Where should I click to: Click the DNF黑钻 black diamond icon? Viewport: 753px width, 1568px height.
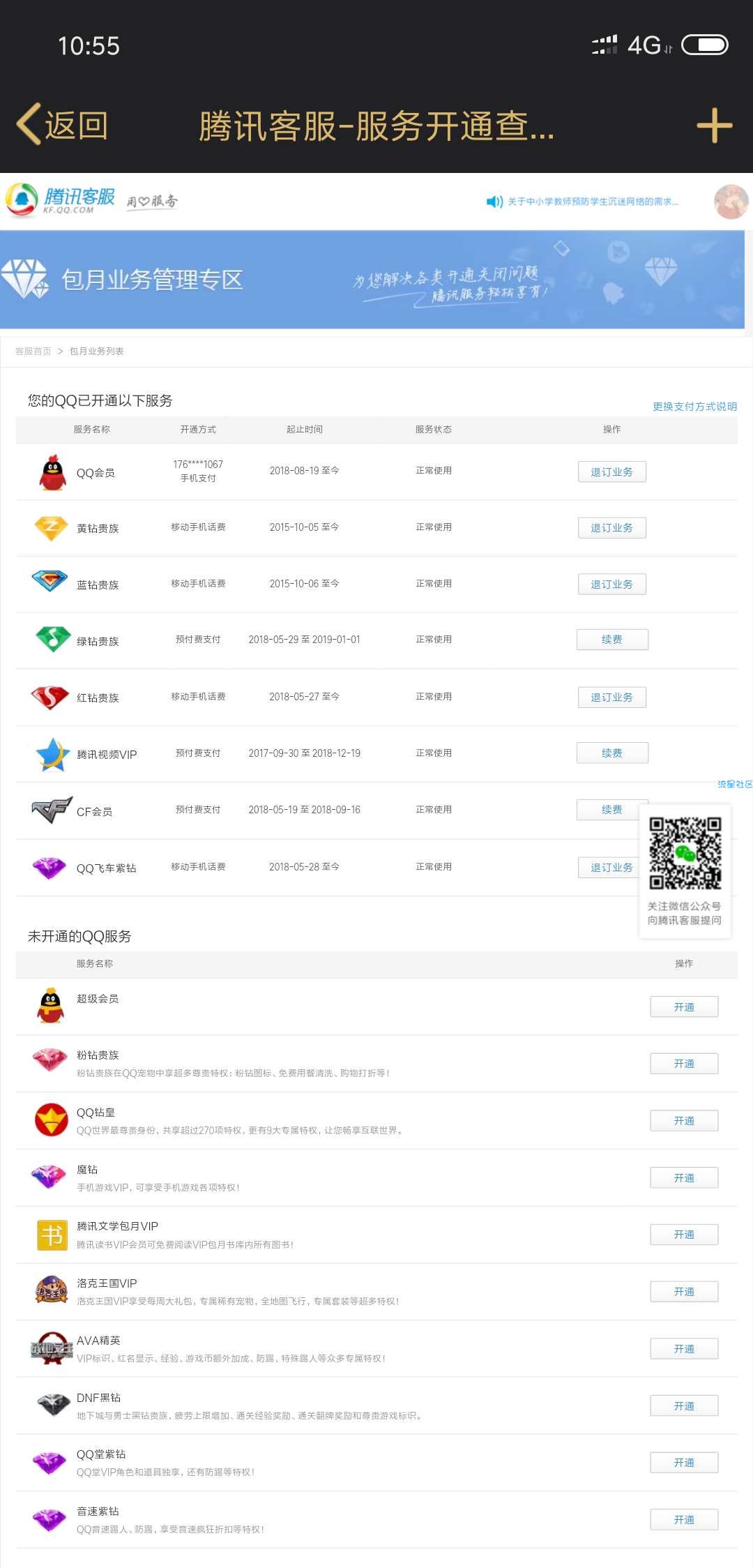(53, 1405)
